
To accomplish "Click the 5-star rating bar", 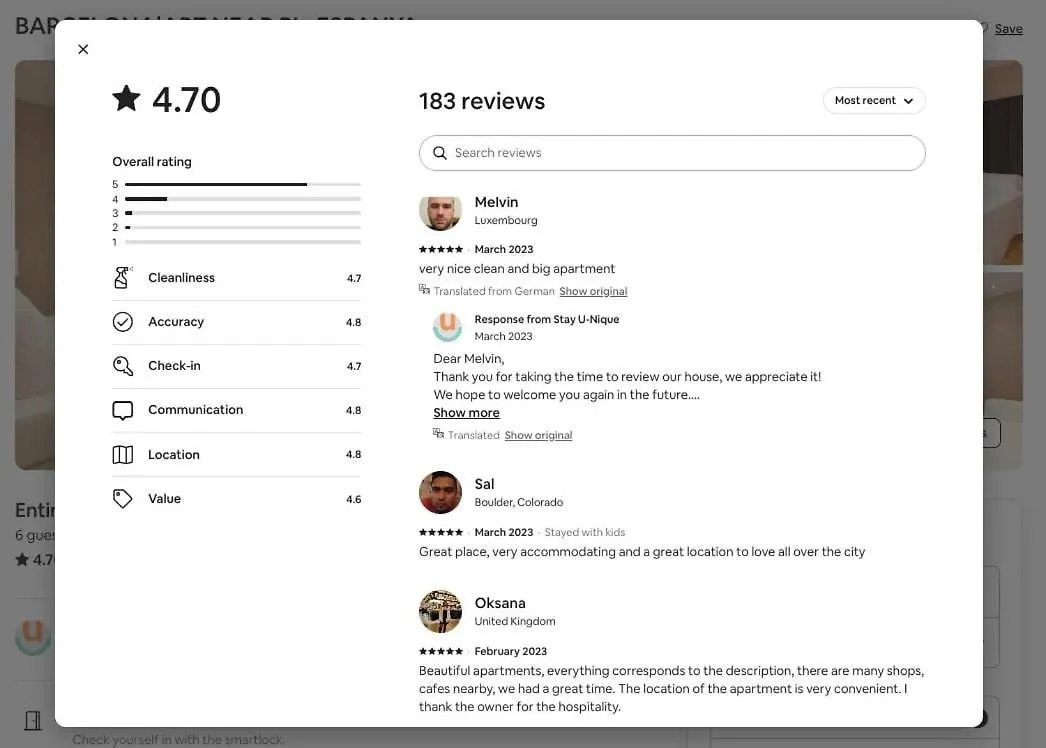I will 243,184.
